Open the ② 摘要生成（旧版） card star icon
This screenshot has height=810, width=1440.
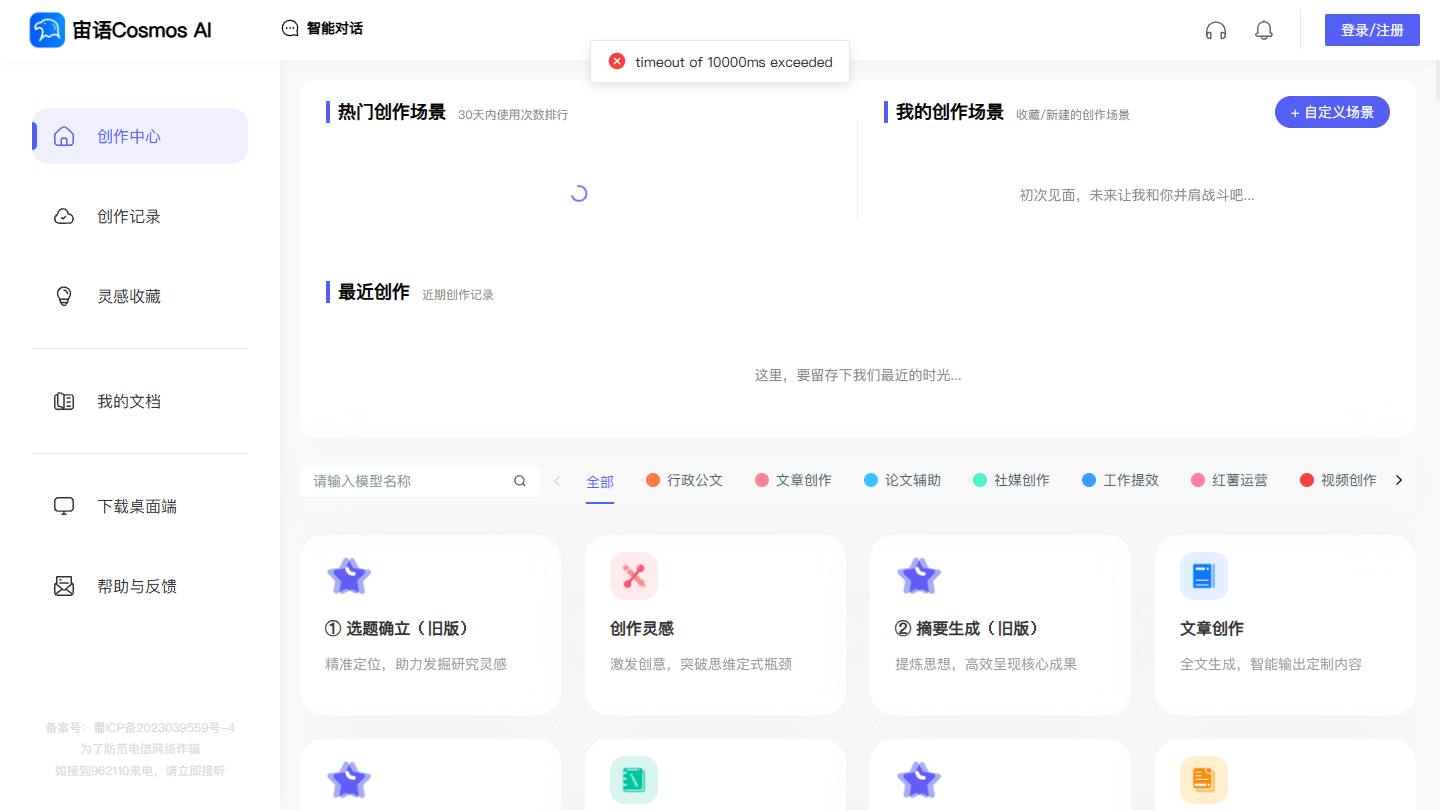(x=919, y=576)
